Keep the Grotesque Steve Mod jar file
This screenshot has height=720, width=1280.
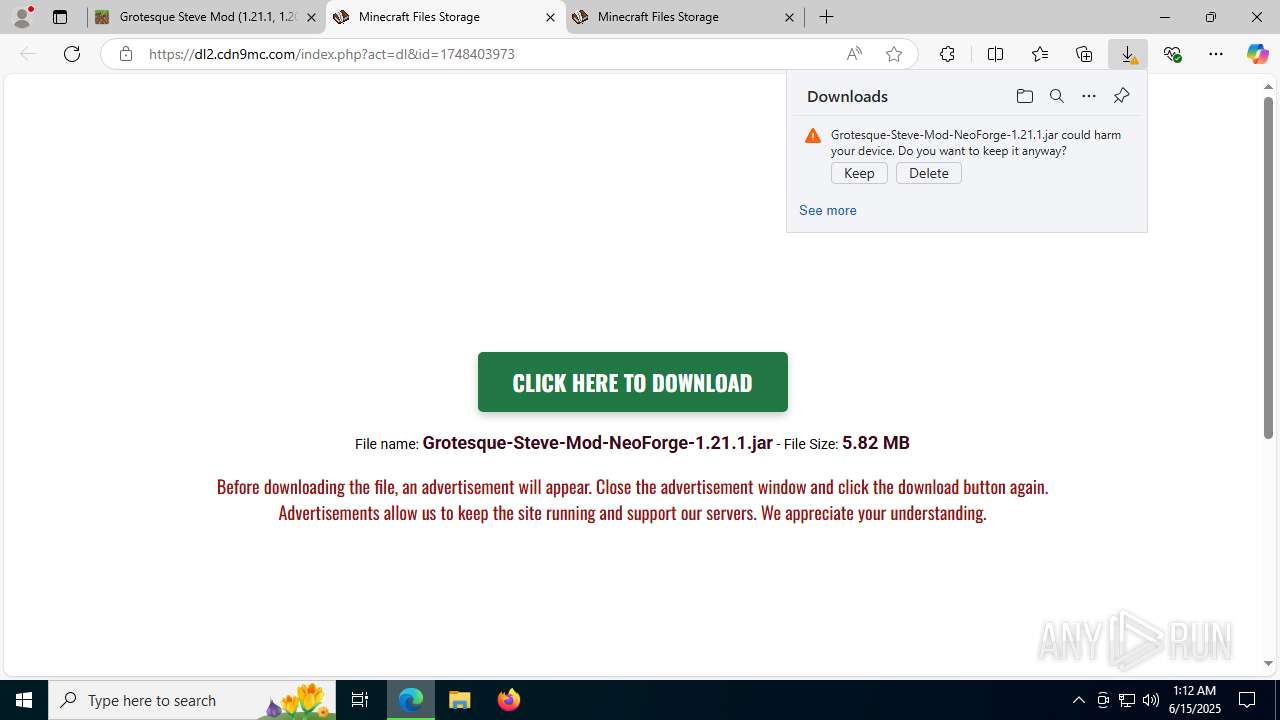859,173
